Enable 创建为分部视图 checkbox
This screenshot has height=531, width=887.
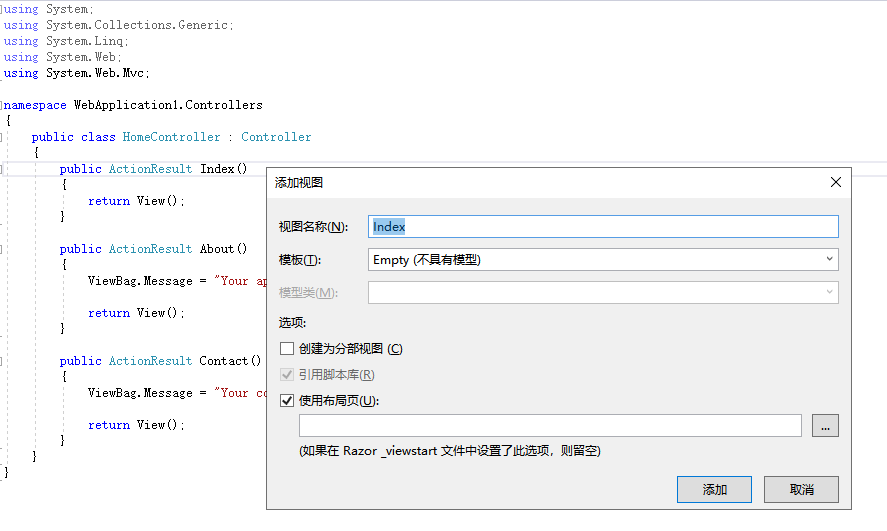pyautogui.click(x=288, y=349)
